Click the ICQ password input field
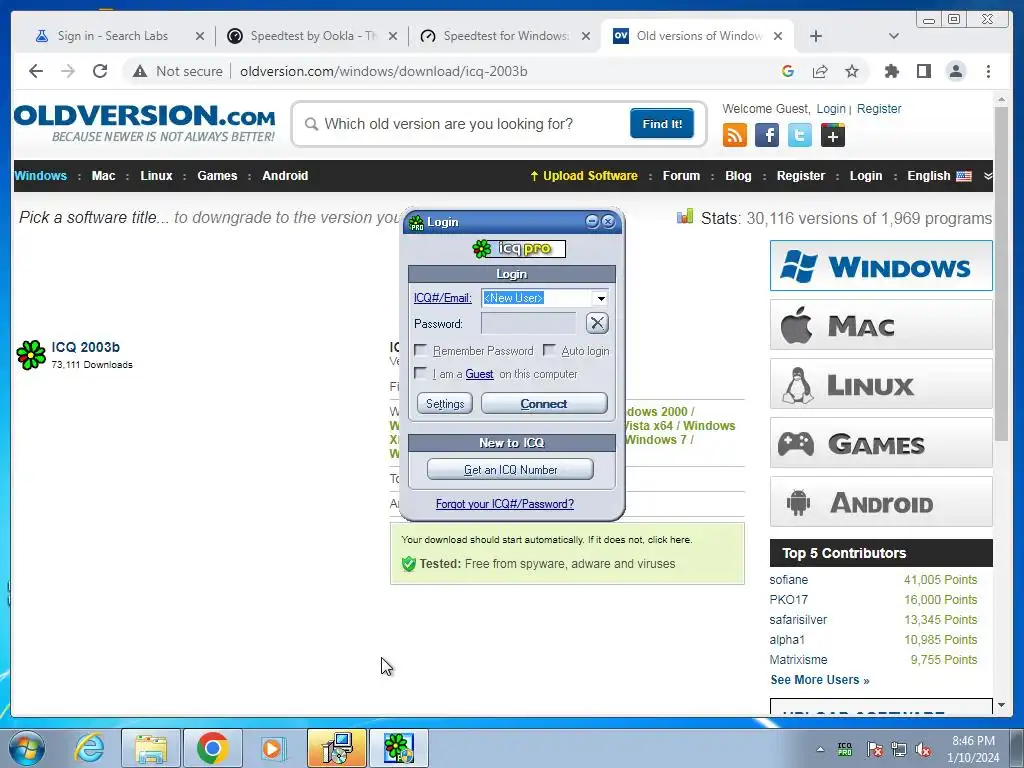Image resolution: width=1024 pixels, height=768 pixels. point(529,323)
